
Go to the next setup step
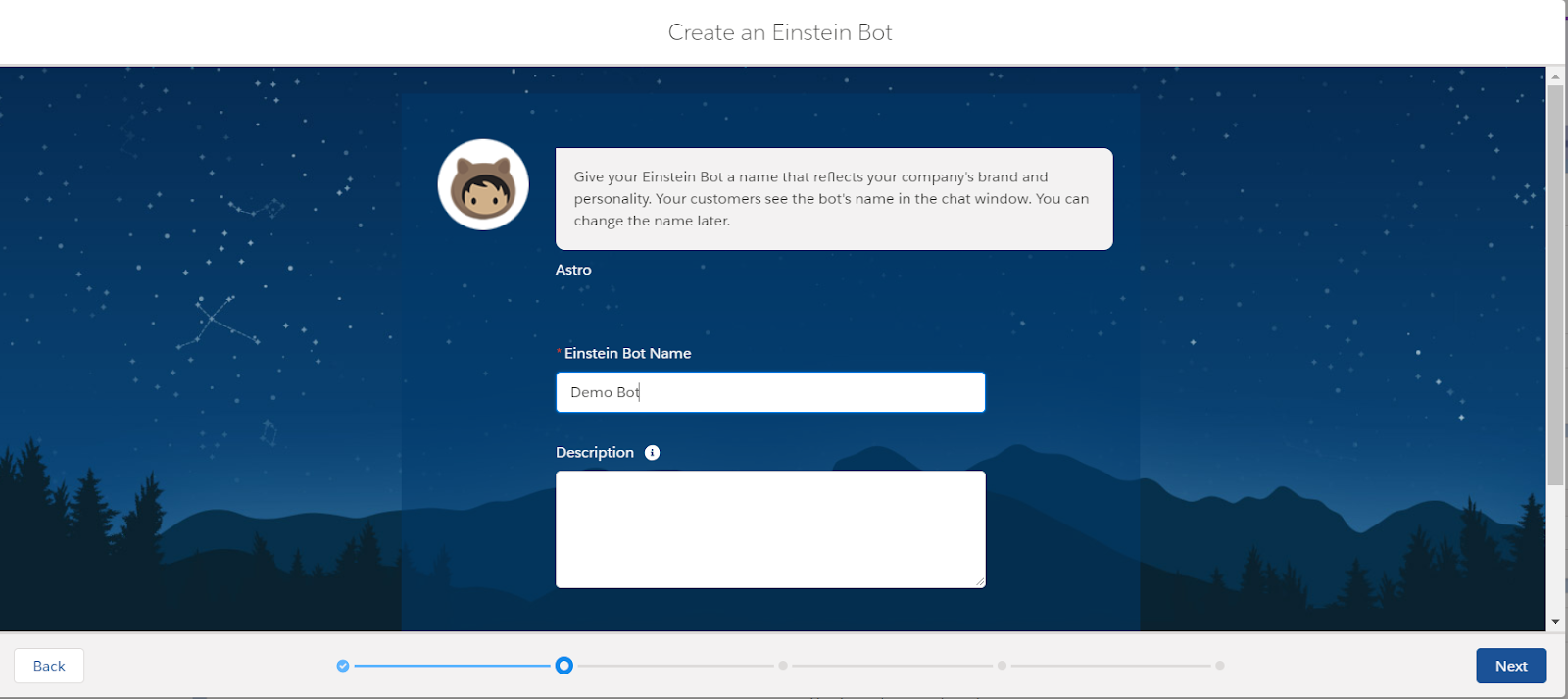[1511, 666]
